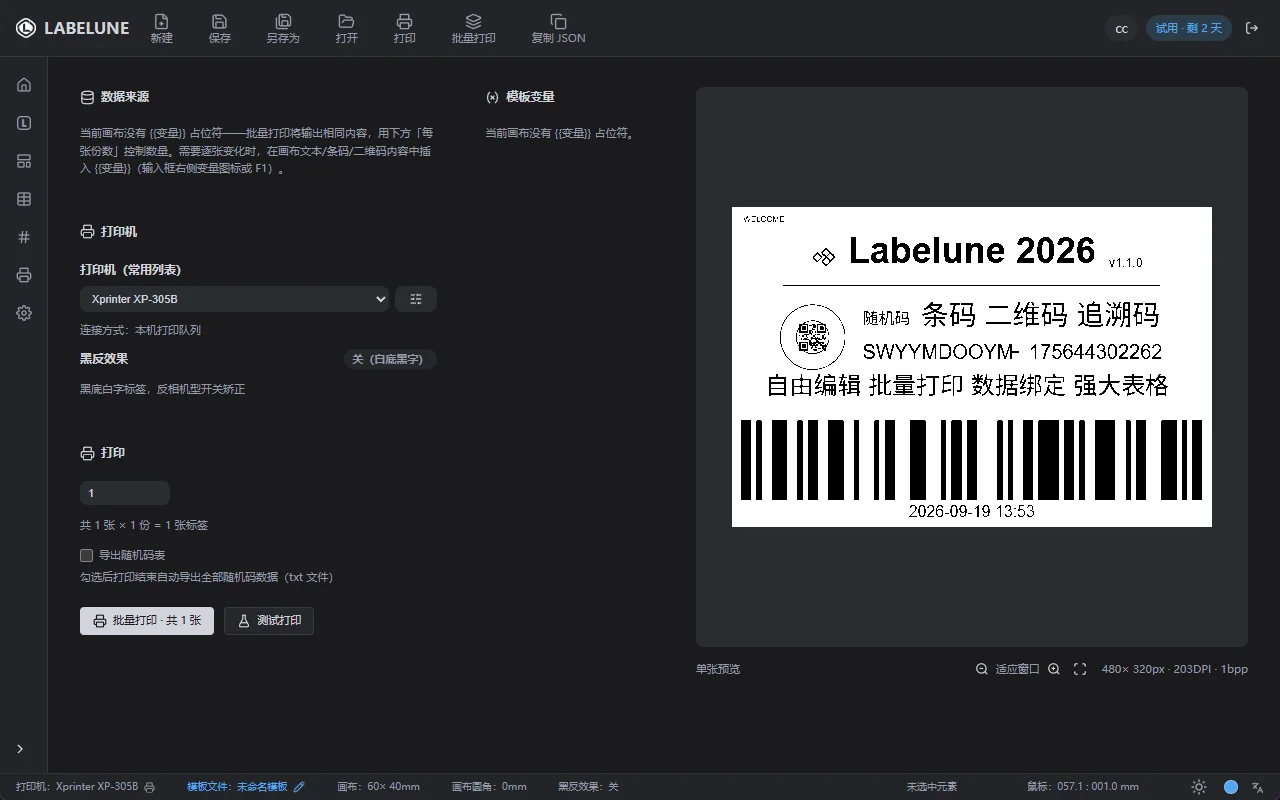Viewport: 1280px width, 800px height.
Task: Click the 保存 (Save) toolbar icon
Action: point(220,28)
